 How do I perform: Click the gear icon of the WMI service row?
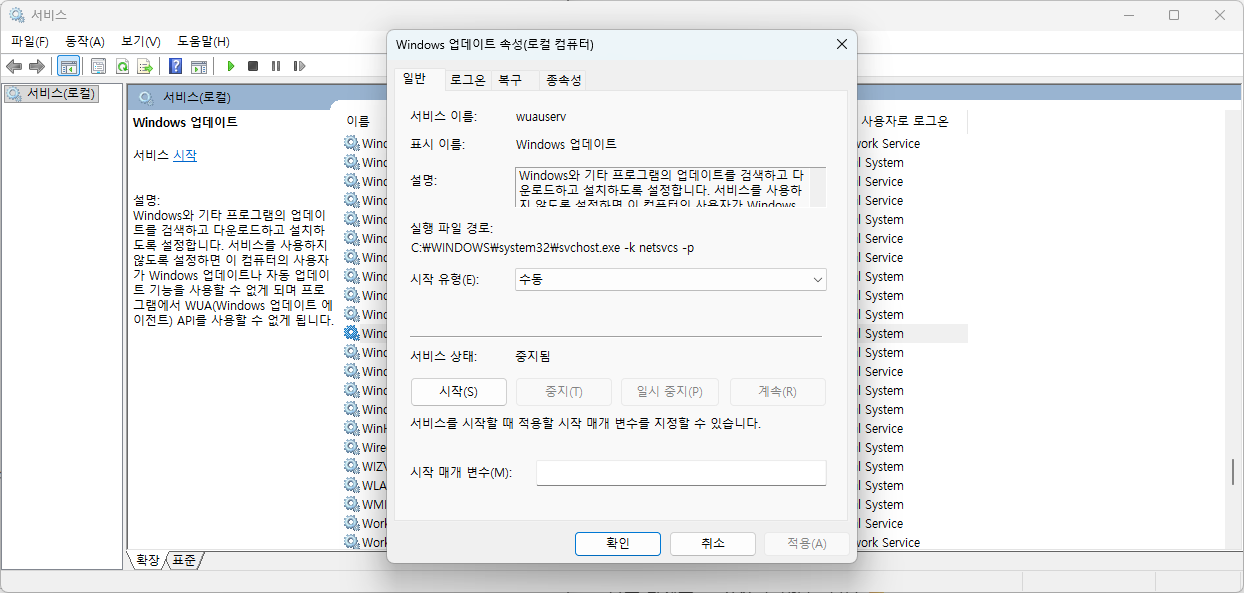(x=352, y=504)
